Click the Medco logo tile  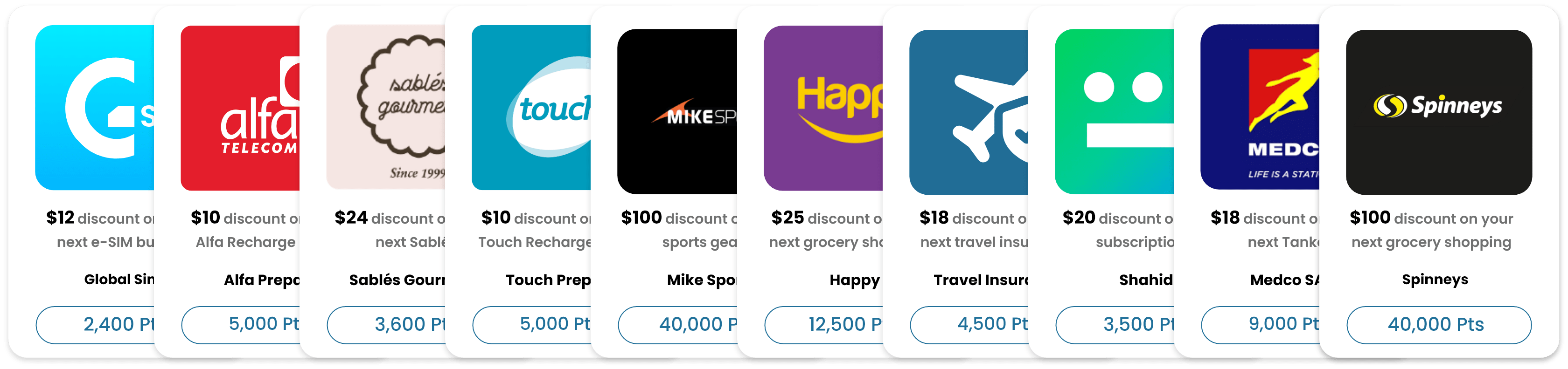[x=1260, y=107]
